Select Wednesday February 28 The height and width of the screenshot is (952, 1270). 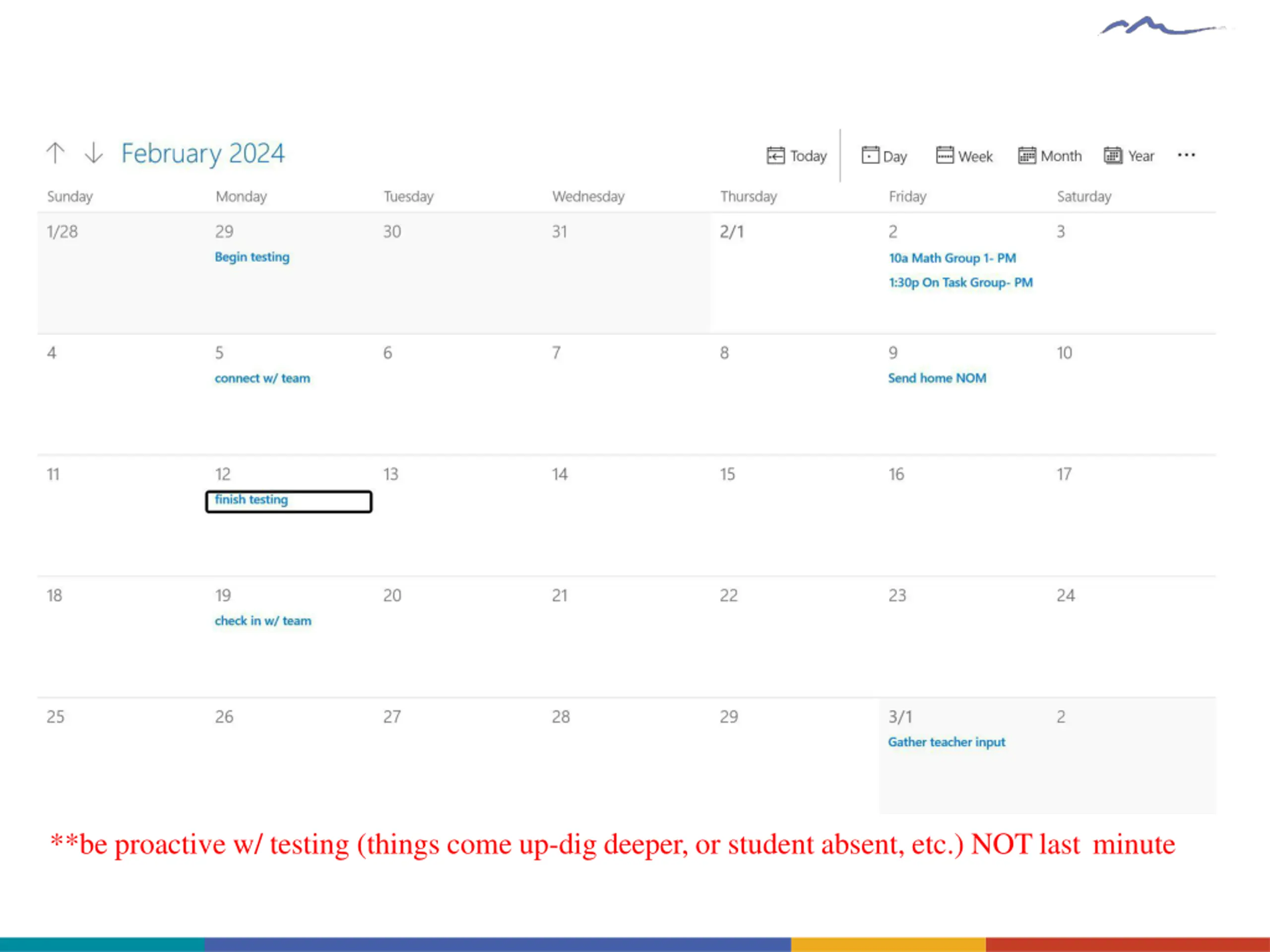coord(561,716)
